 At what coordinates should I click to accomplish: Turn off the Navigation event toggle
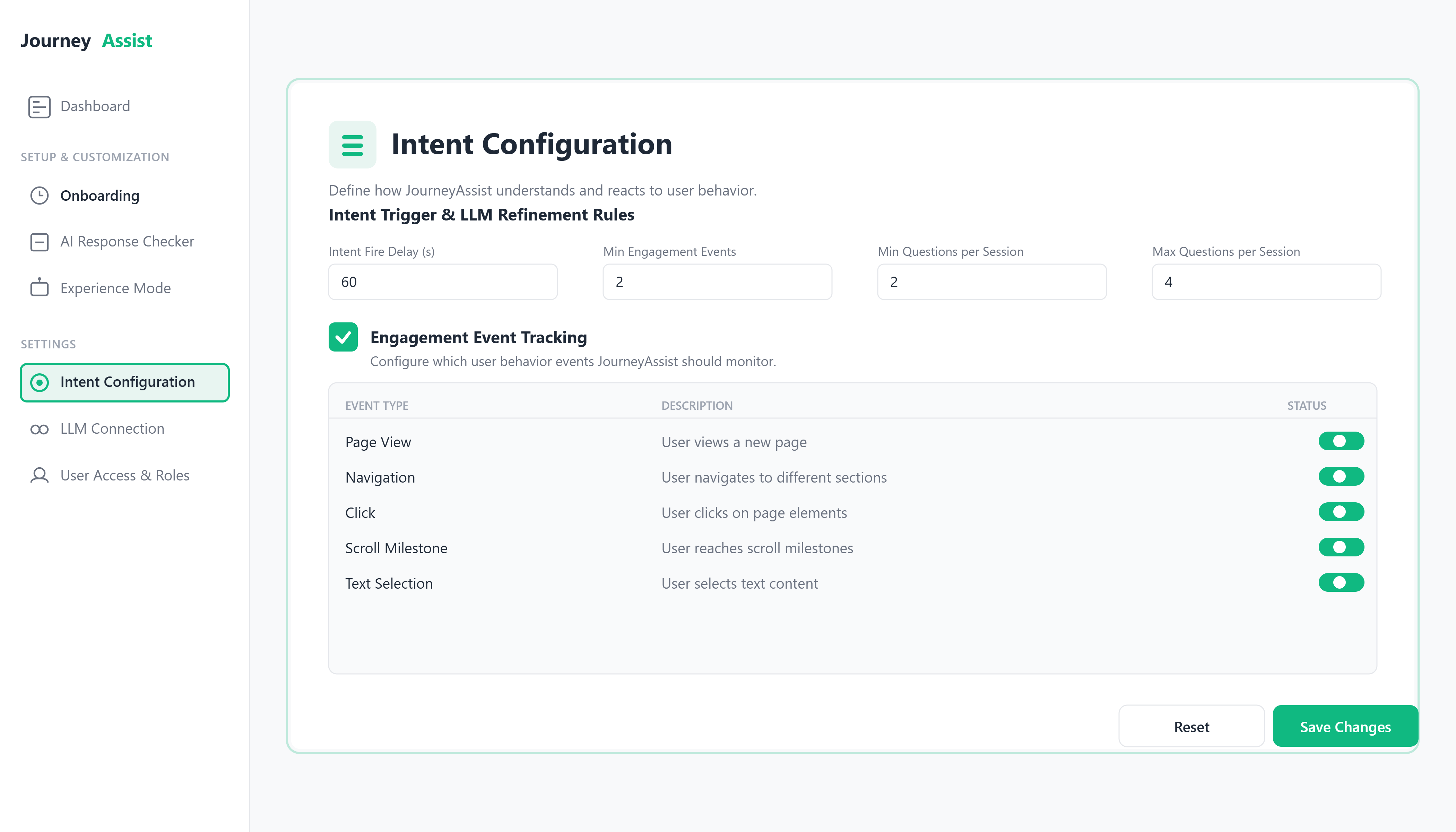click(1341, 477)
